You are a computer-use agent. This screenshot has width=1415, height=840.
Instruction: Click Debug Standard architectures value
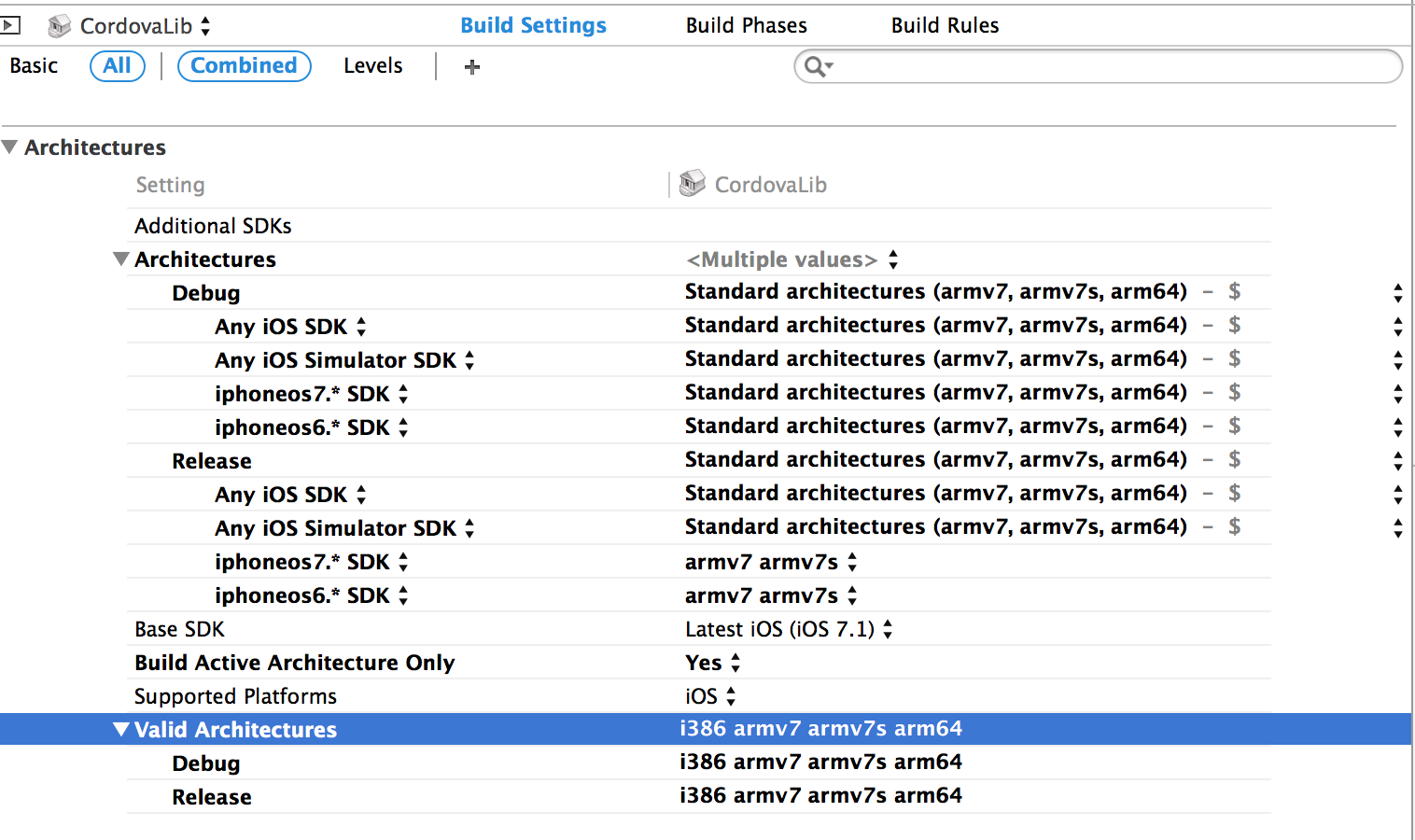(x=936, y=291)
